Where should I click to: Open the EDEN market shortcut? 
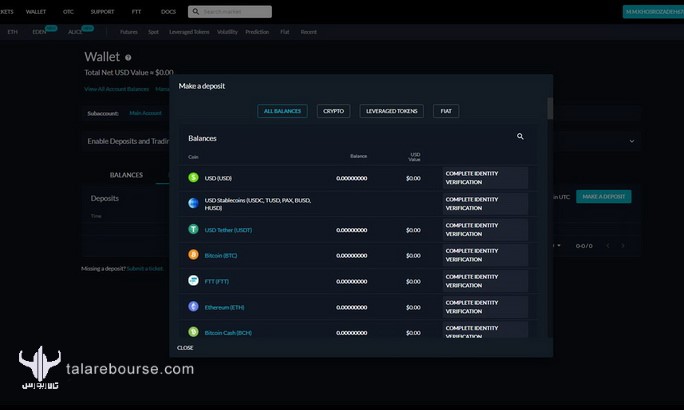click(x=39, y=32)
